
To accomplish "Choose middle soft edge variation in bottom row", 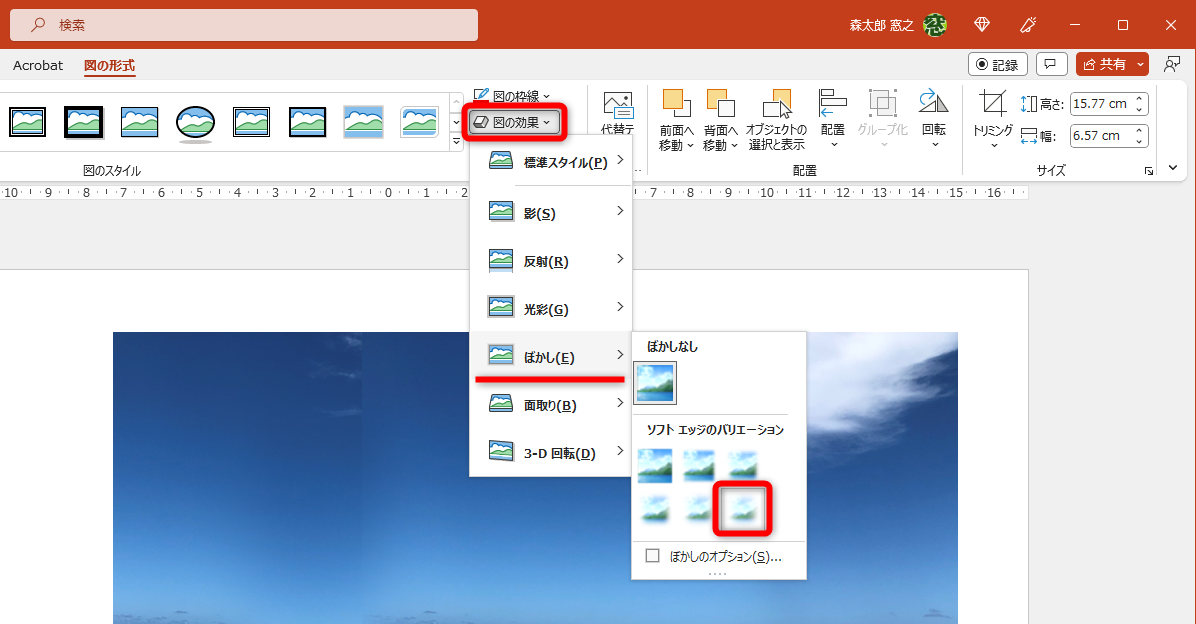I will (x=699, y=508).
